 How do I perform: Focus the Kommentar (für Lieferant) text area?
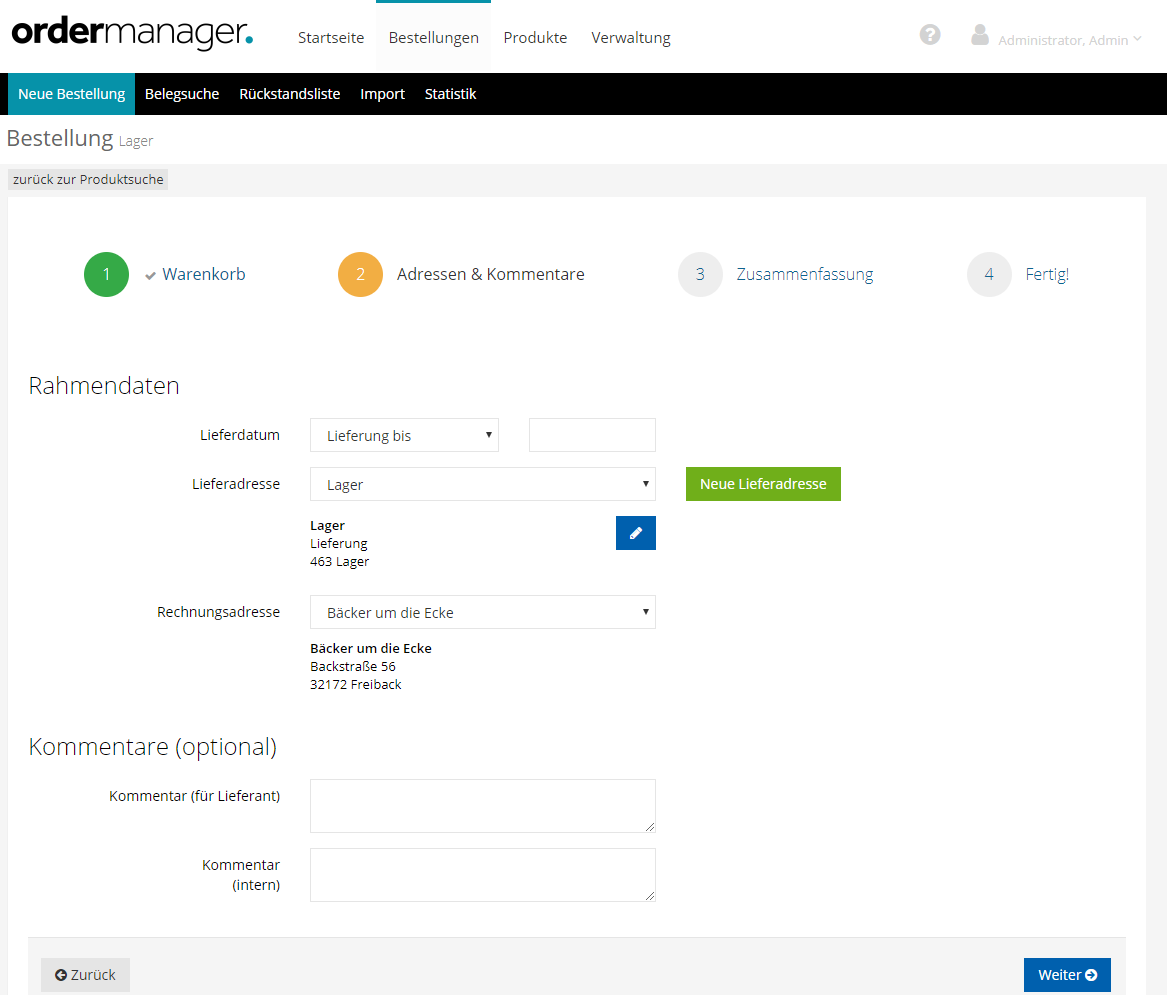[482, 806]
